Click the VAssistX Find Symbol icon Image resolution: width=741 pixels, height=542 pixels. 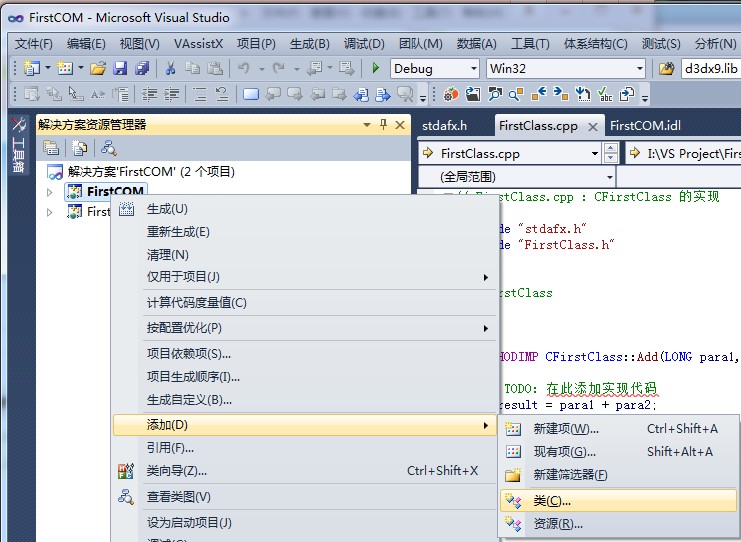coord(495,95)
